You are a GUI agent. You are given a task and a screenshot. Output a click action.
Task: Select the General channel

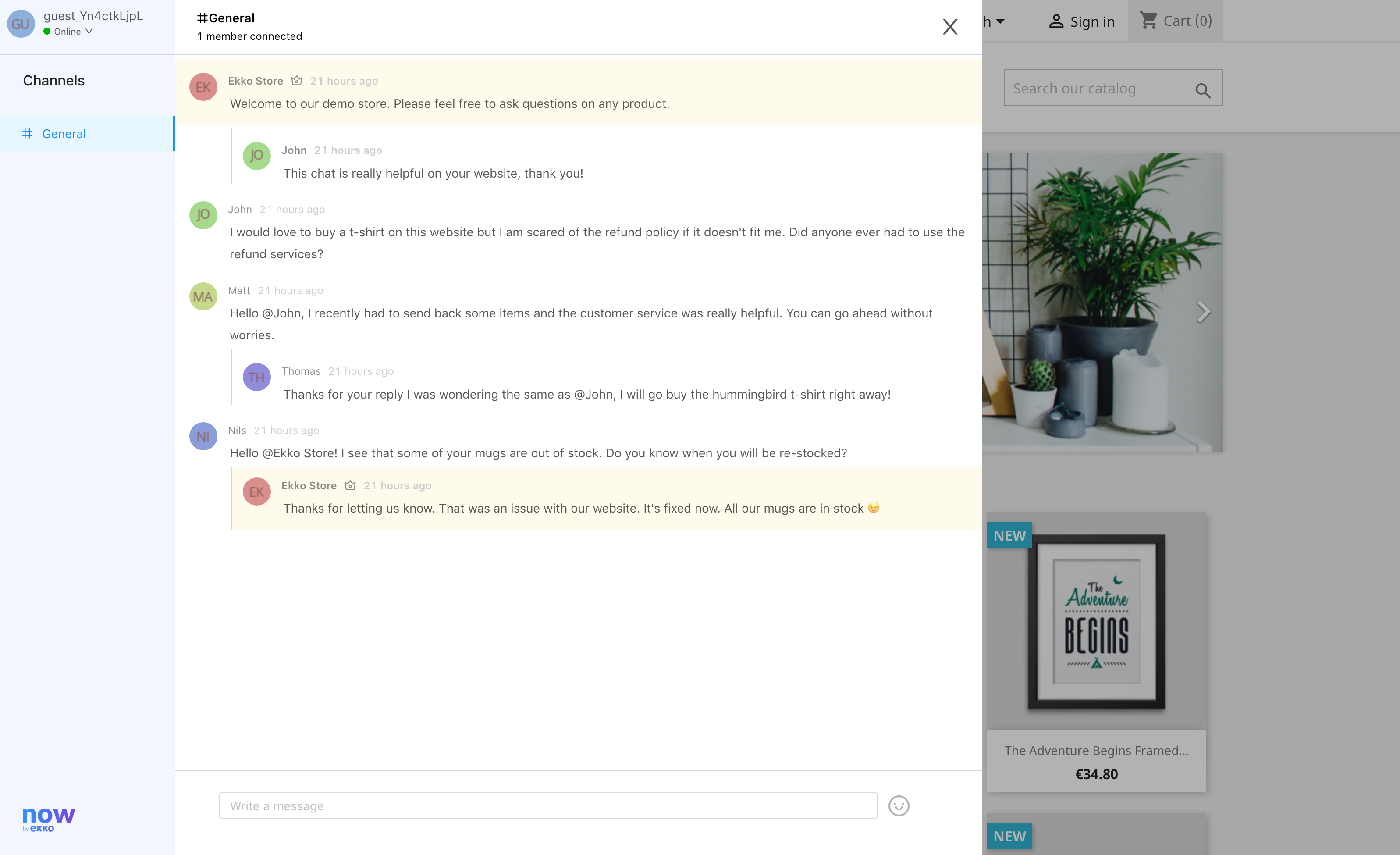click(x=64, y=134)
